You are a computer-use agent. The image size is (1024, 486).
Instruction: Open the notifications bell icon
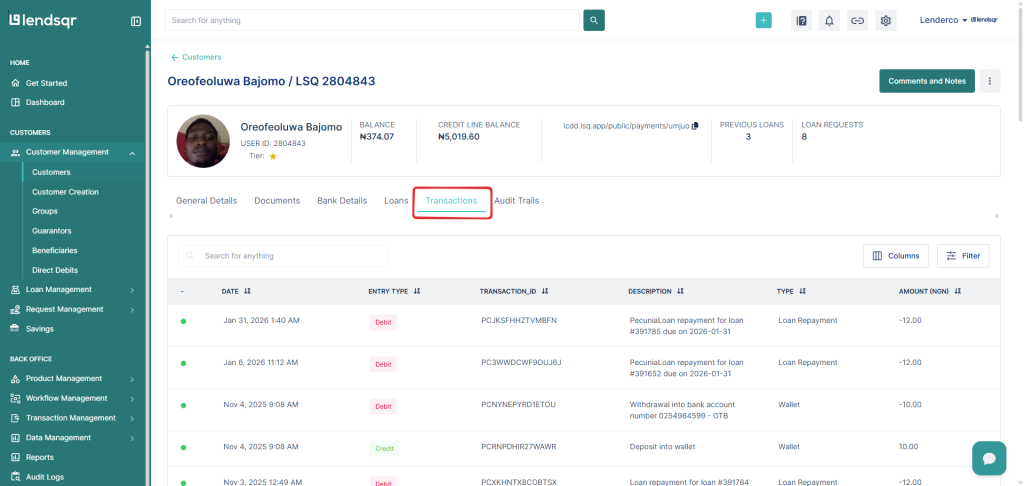pyautogui.click(x=829, y=20)
